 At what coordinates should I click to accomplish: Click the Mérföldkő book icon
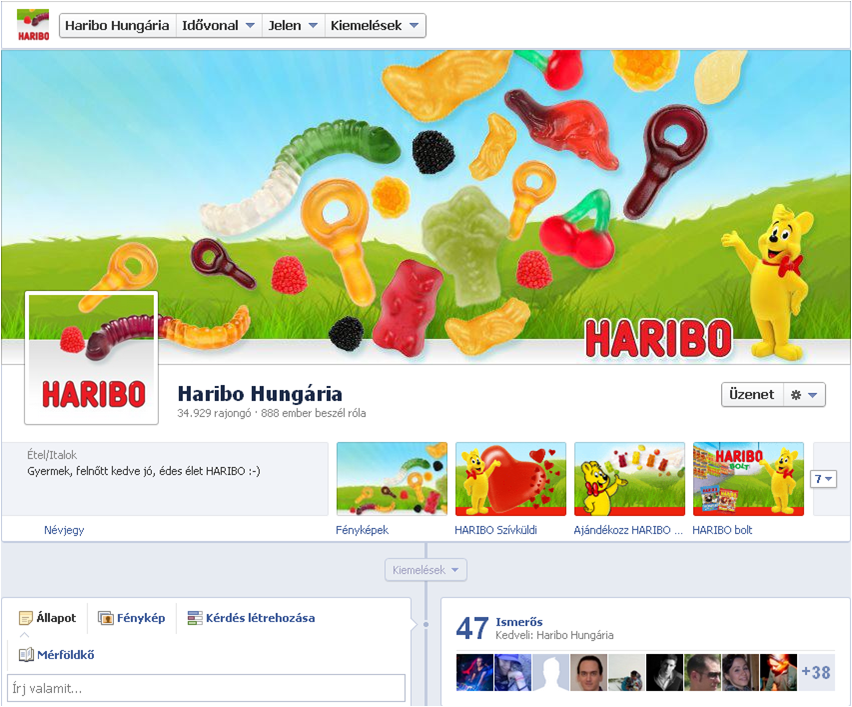click(x=26, y=655)
